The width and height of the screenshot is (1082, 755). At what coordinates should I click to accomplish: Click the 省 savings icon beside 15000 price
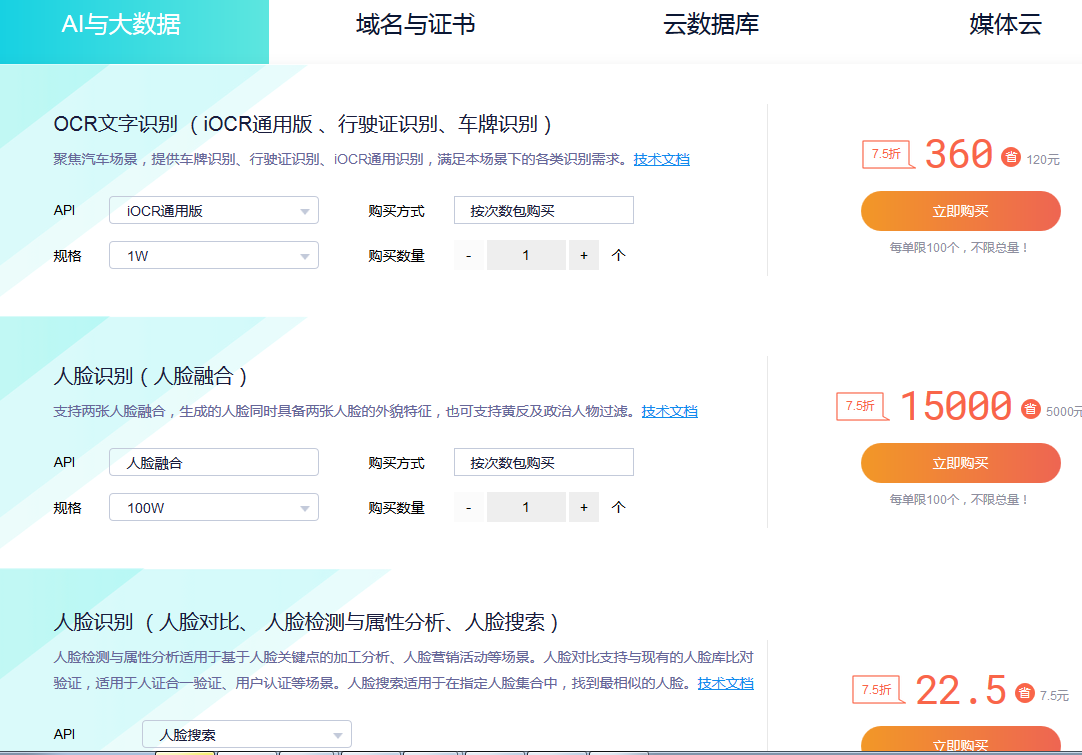pyautogui.click(x=1030, y=408)
